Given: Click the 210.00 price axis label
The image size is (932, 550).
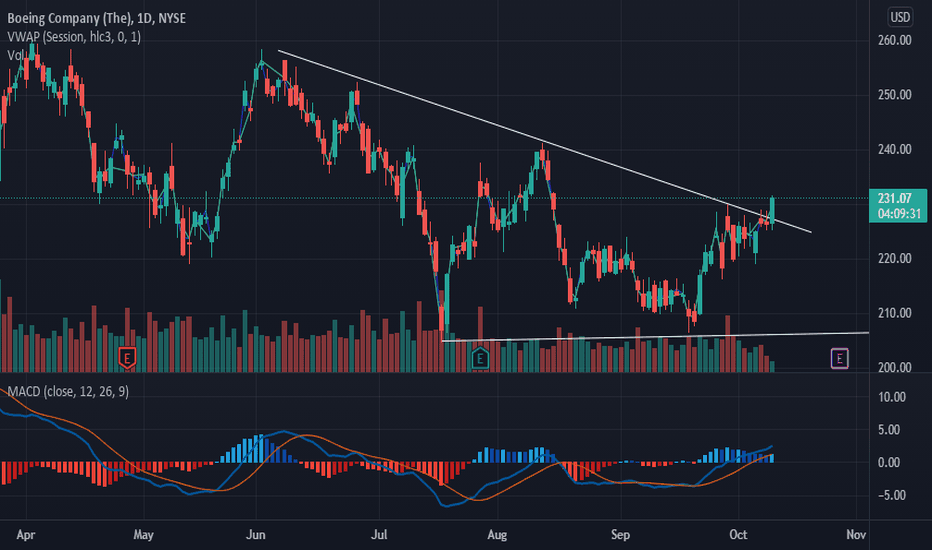Looking at the screenshot, I should click(895, 313).
